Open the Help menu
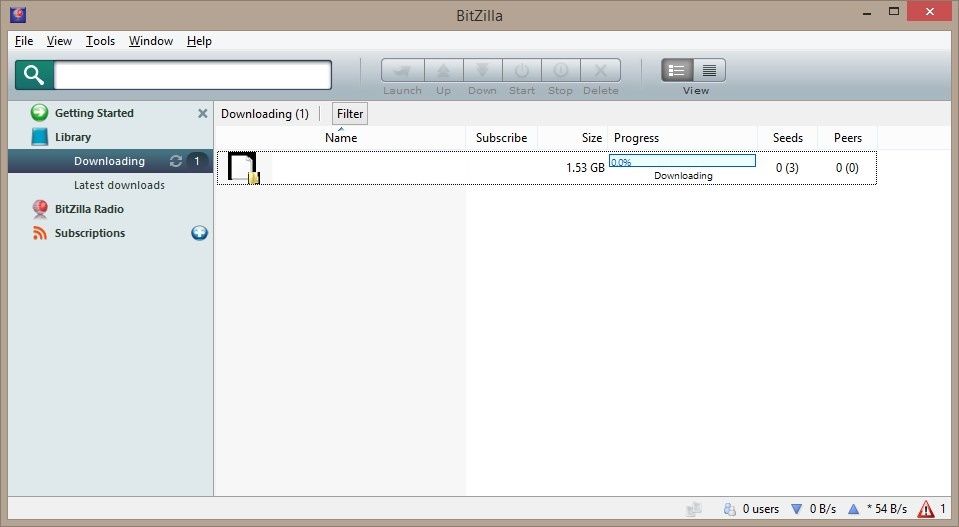The width and height of the screenshot is (959, 527). pos(199,41)
